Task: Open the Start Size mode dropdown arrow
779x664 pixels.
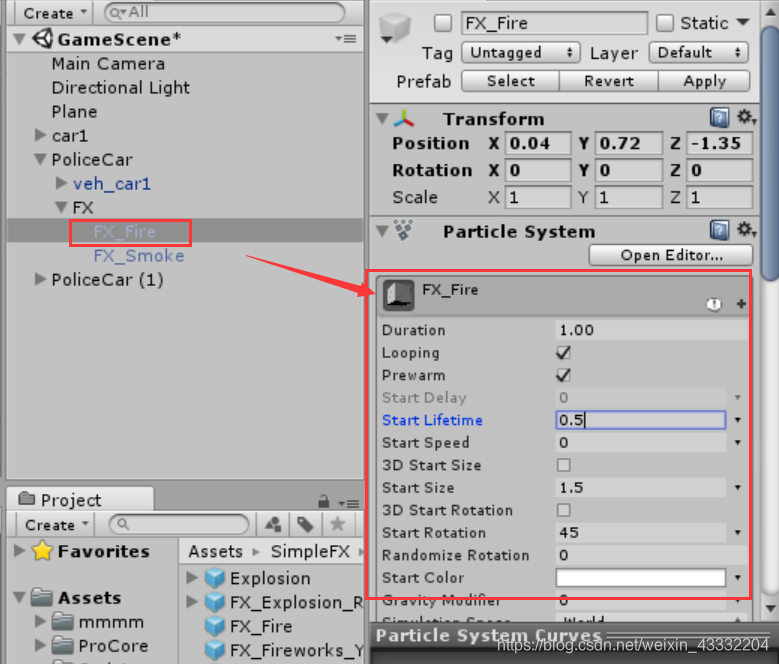Action: [x=738, y=488]
